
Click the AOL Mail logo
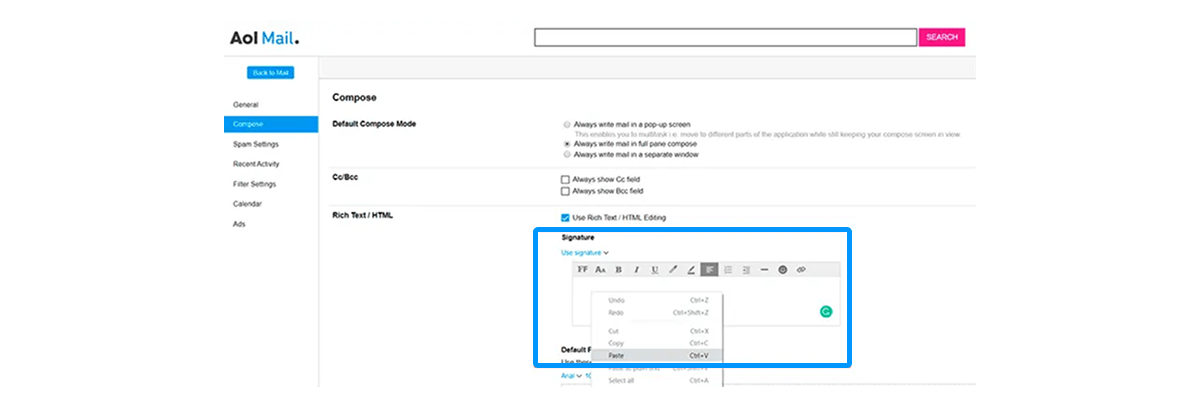[265, 38]
